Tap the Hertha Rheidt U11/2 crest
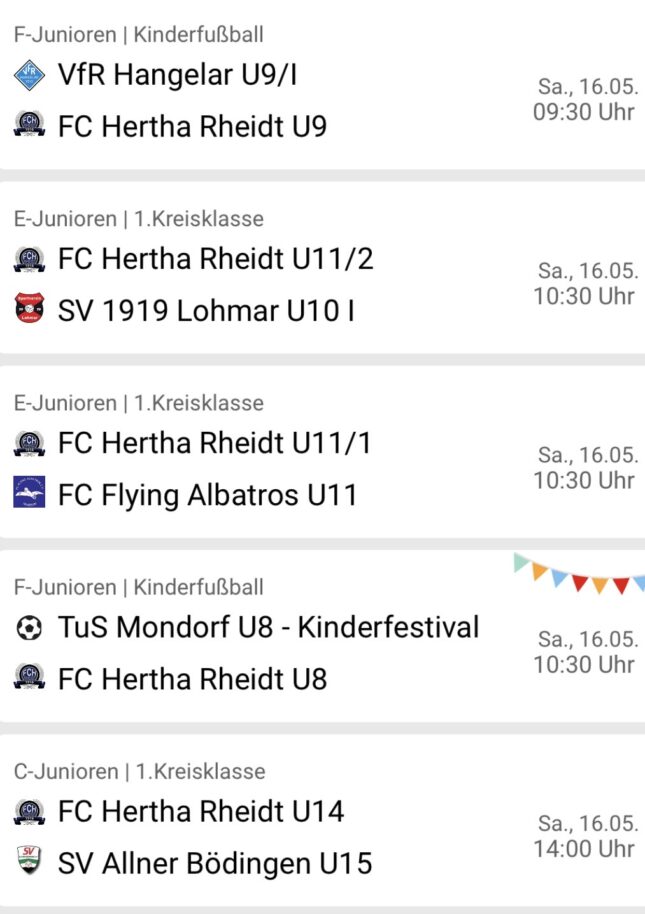This screenshot has width=645, height=914. tap(29, 259)
